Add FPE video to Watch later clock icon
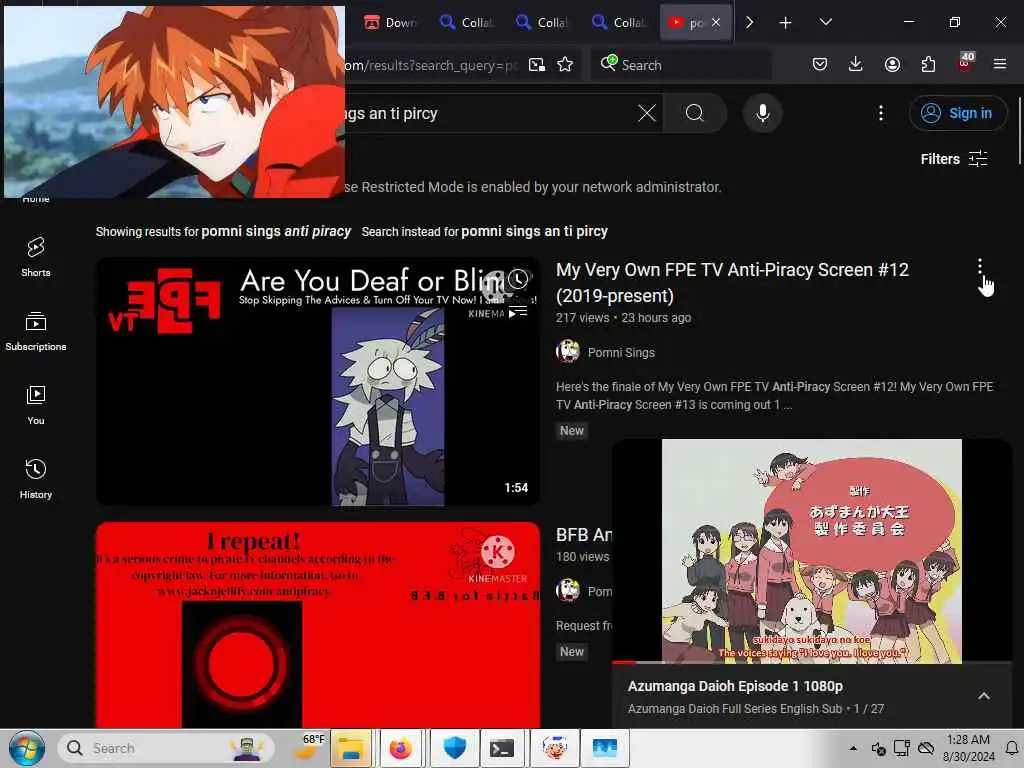 pyautogui.click(x=518, y=280)
